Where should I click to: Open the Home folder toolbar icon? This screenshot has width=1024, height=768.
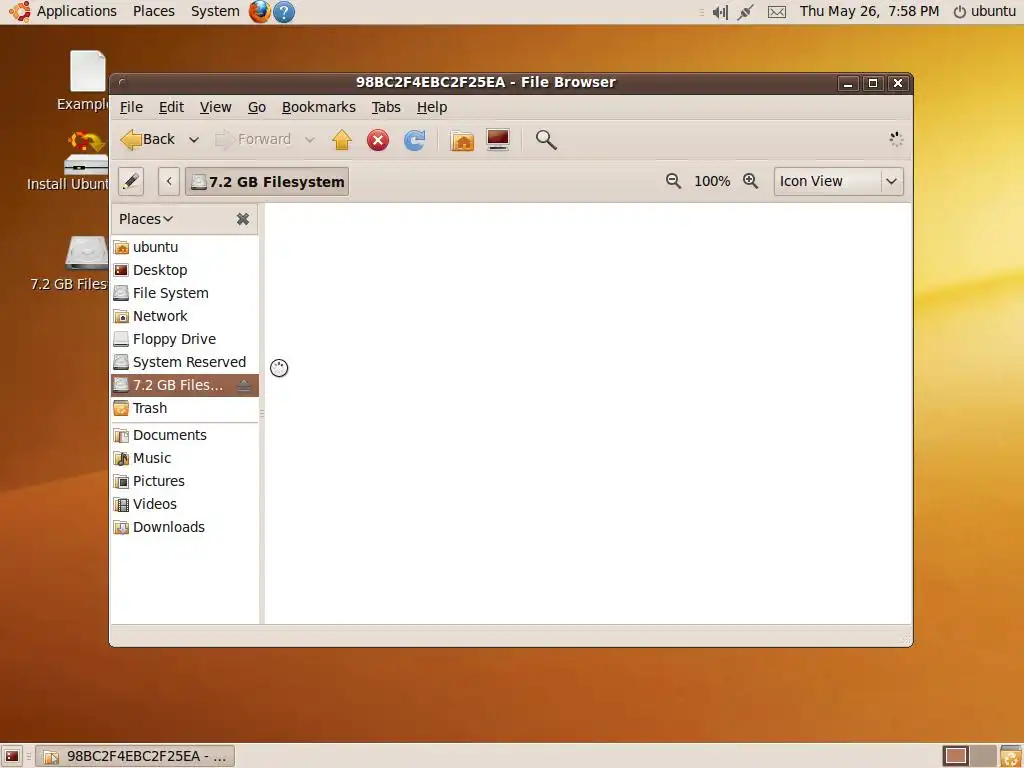coord(462,140)
